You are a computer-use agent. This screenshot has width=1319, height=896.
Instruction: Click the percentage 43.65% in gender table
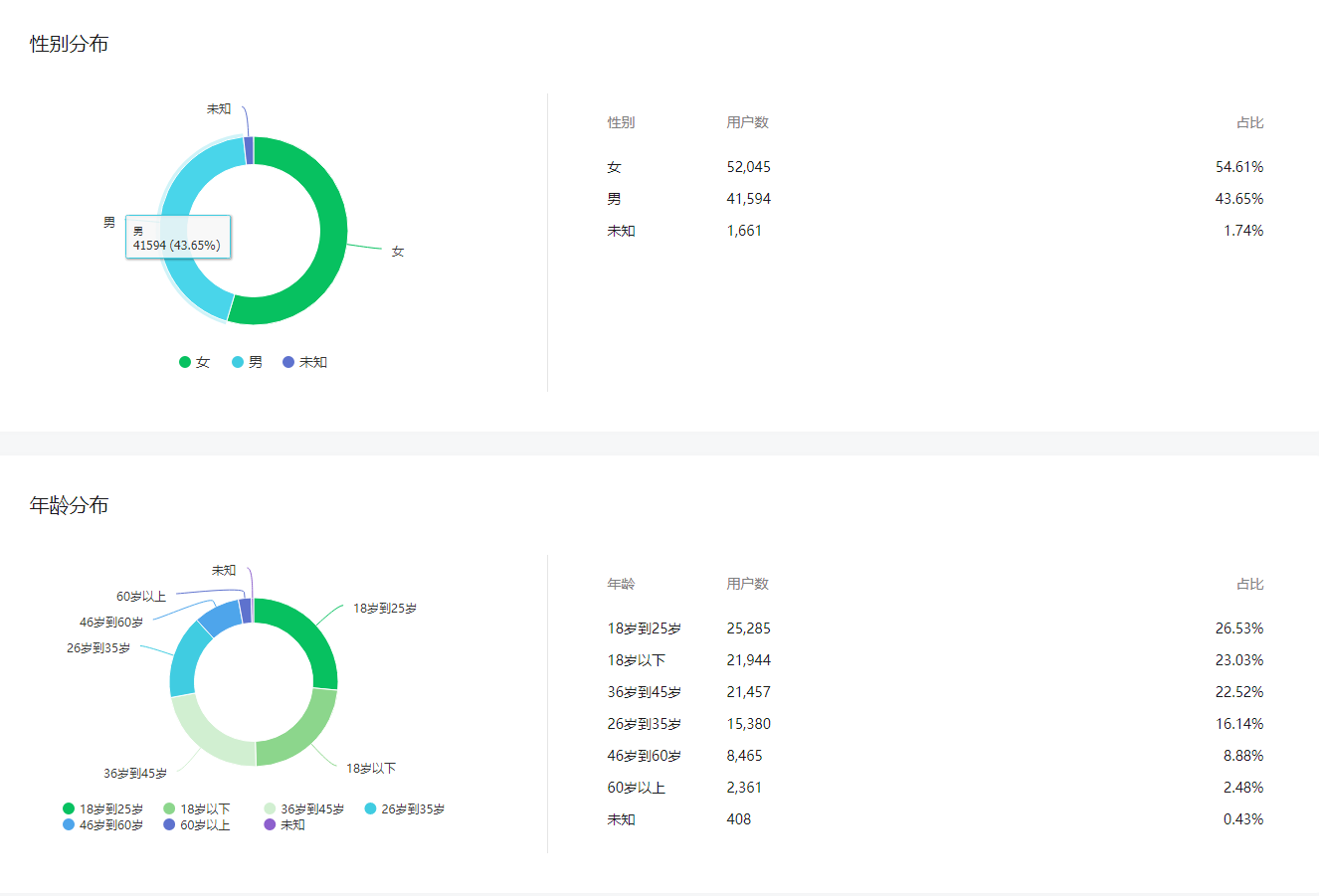point(1239,199)
